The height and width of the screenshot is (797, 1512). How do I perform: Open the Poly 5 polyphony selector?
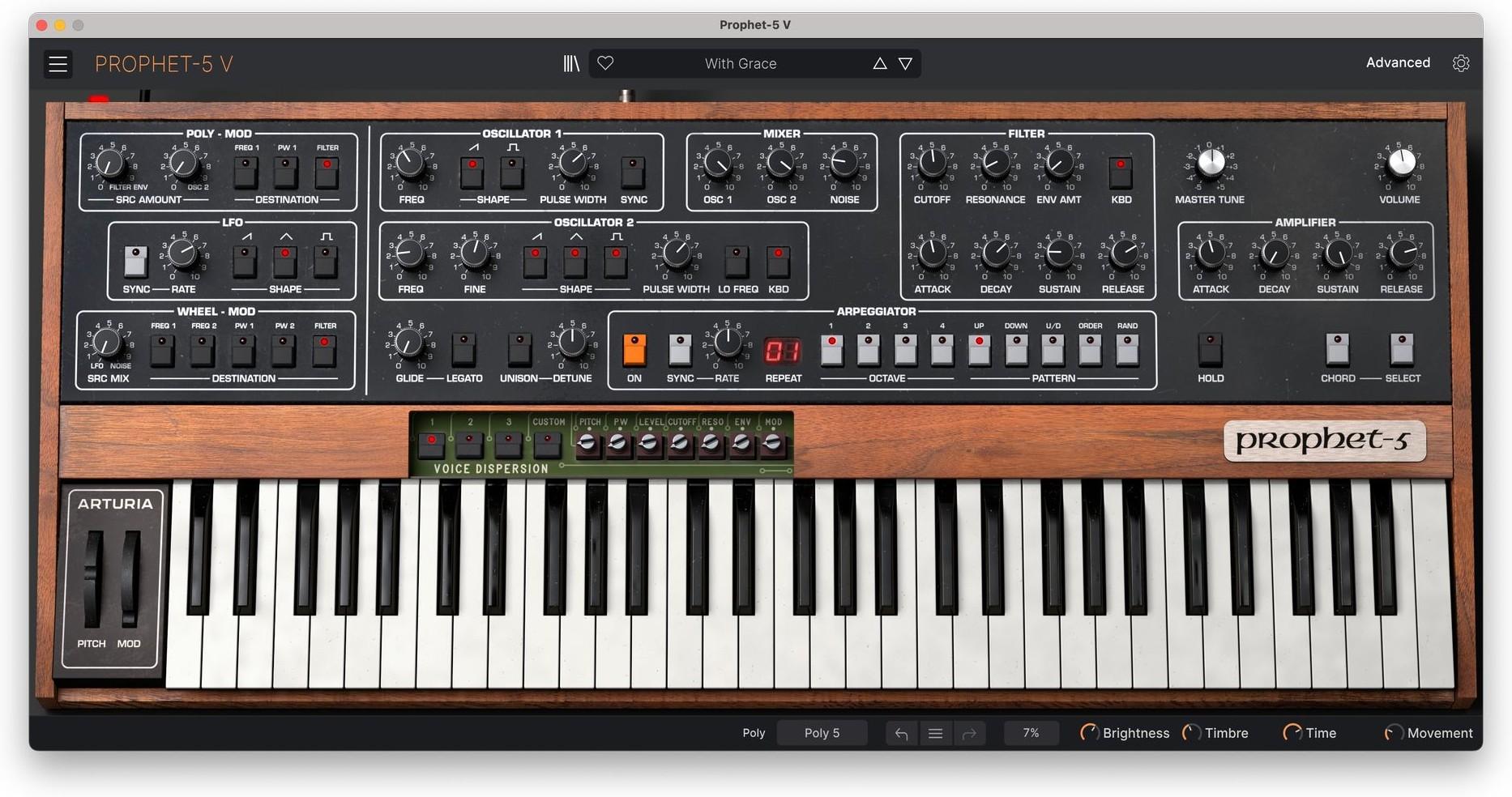click(x=822, y=732)
